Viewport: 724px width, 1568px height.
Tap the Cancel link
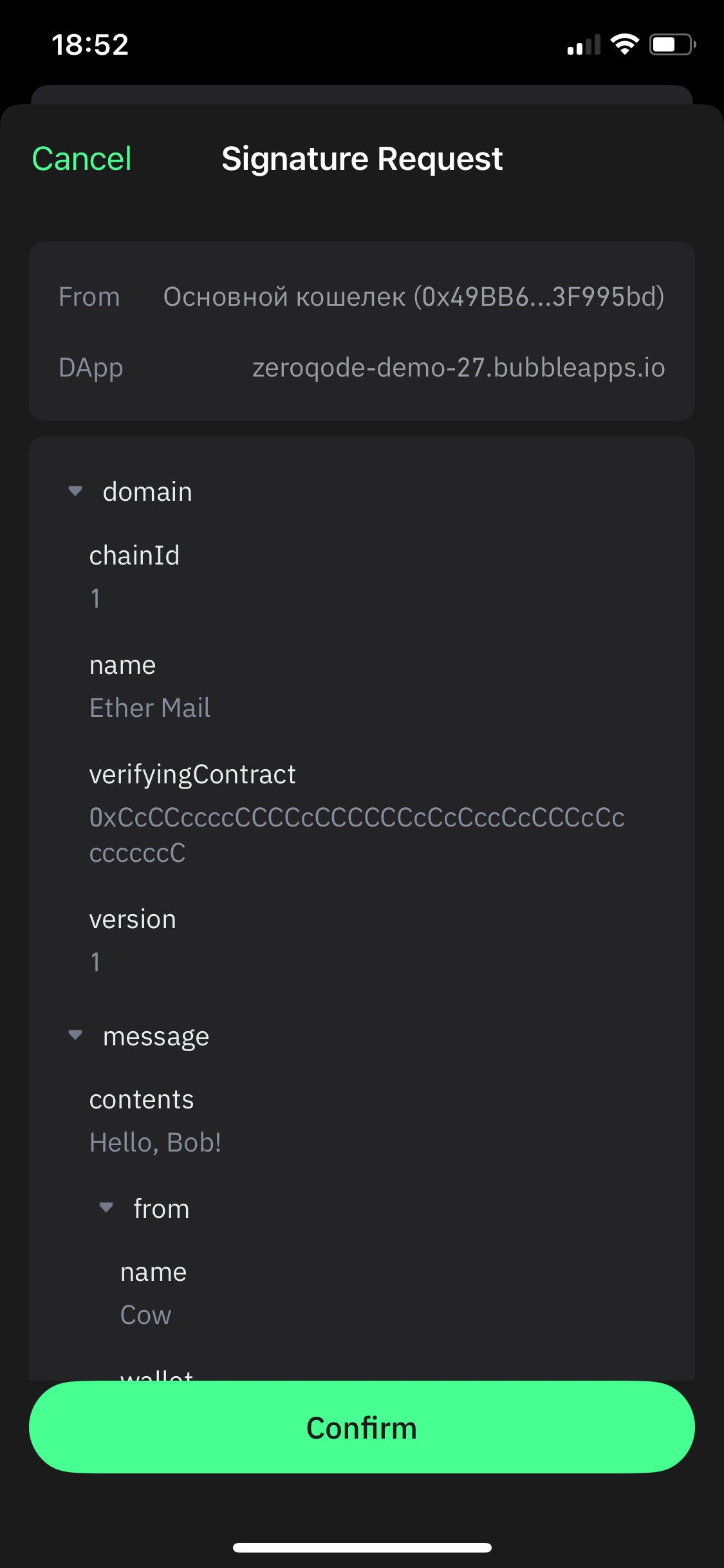82,158
